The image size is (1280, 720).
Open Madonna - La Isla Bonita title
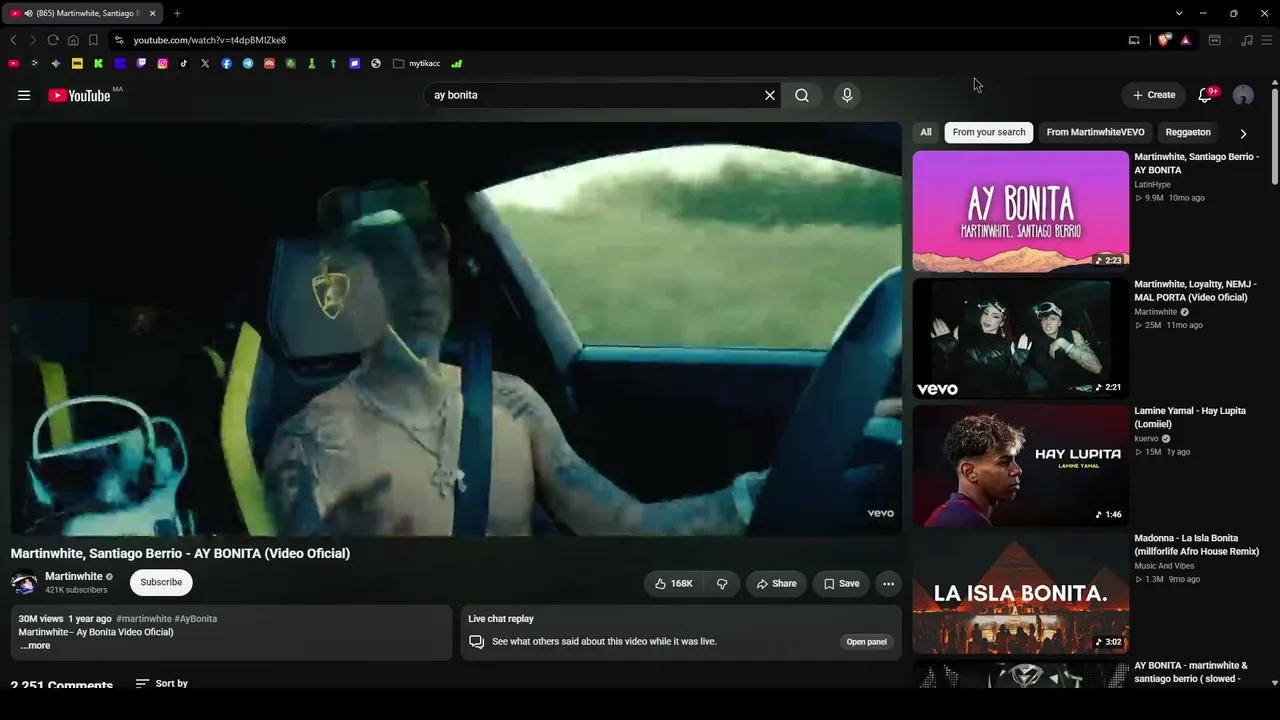pyautogui.click(x=1196, y=544)
